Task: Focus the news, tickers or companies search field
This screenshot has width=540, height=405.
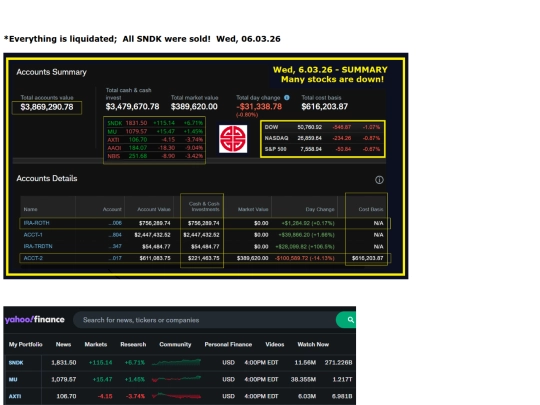Action: (205, 320)
